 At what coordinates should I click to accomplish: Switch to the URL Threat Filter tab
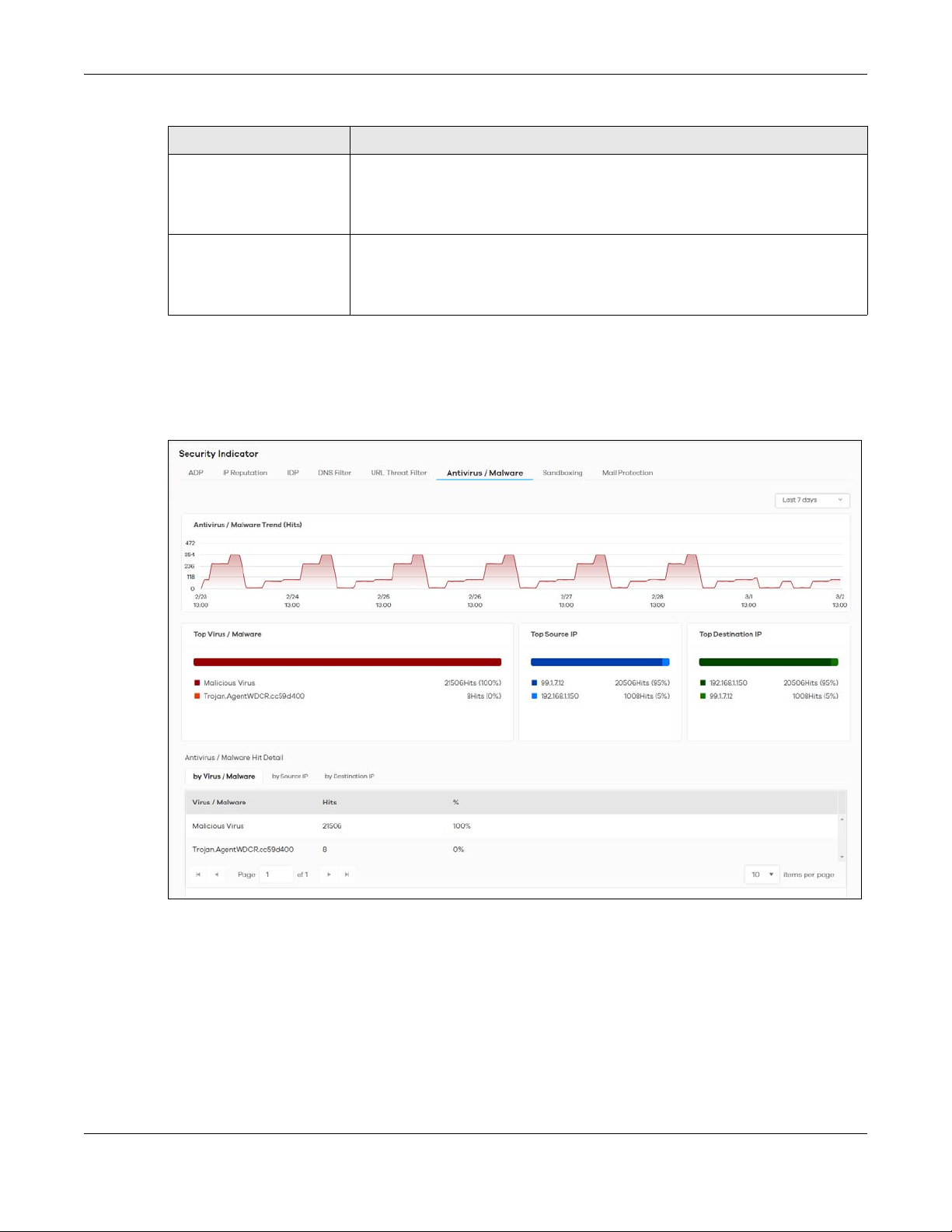coord(399,473)
